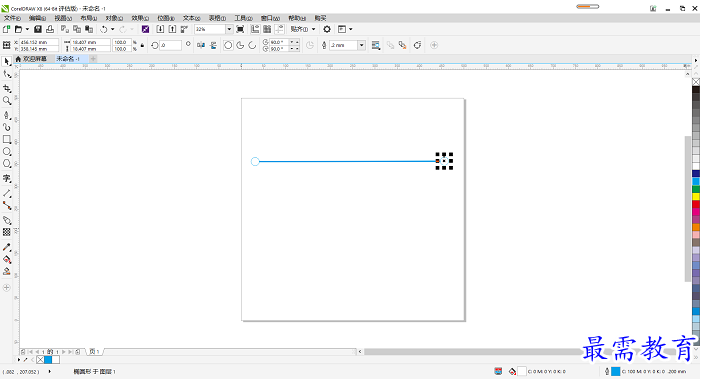
Task: Select the Freehand pen tool
Action: 7,115
